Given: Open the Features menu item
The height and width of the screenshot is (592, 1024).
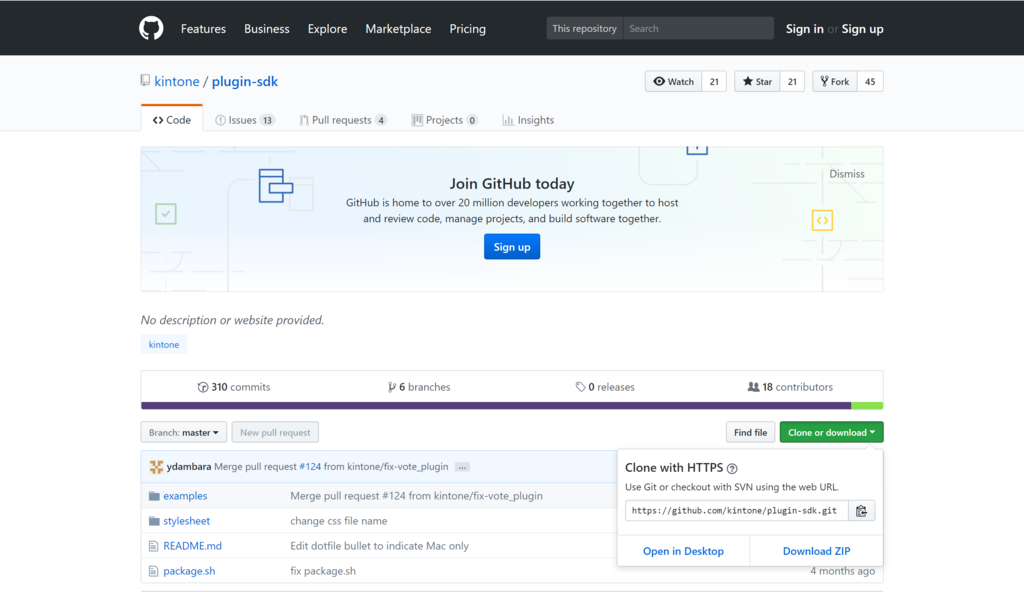Looking at the screenshot, I should [203, 29].
